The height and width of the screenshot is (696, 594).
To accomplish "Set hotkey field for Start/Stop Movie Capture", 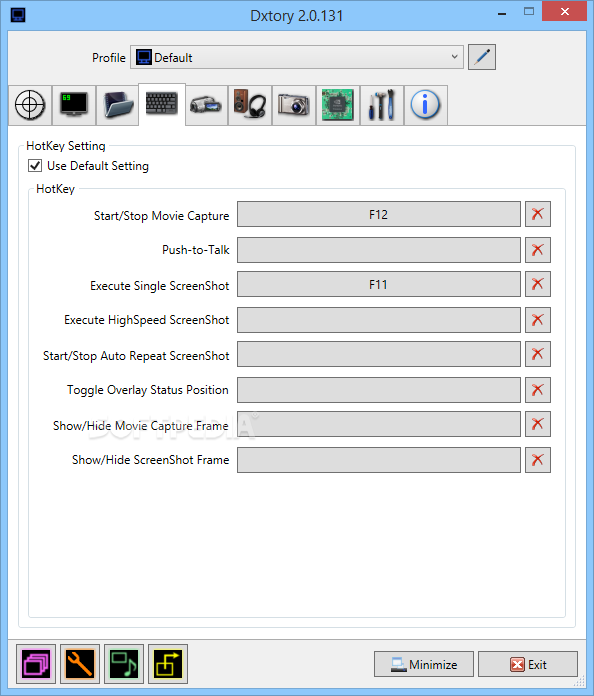I will tap(379, 214).
